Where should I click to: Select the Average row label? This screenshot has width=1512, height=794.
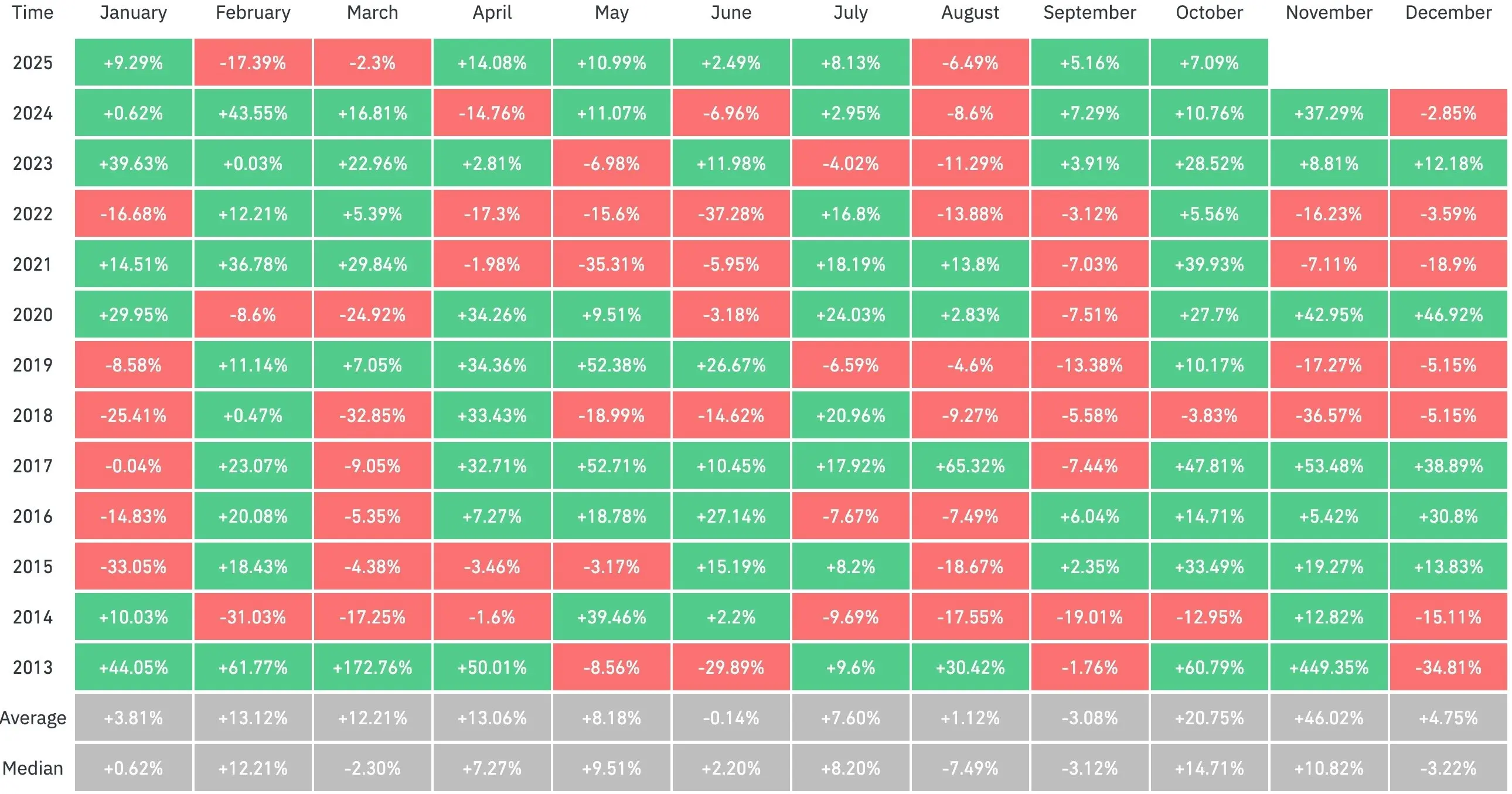(x=33, y=718)
